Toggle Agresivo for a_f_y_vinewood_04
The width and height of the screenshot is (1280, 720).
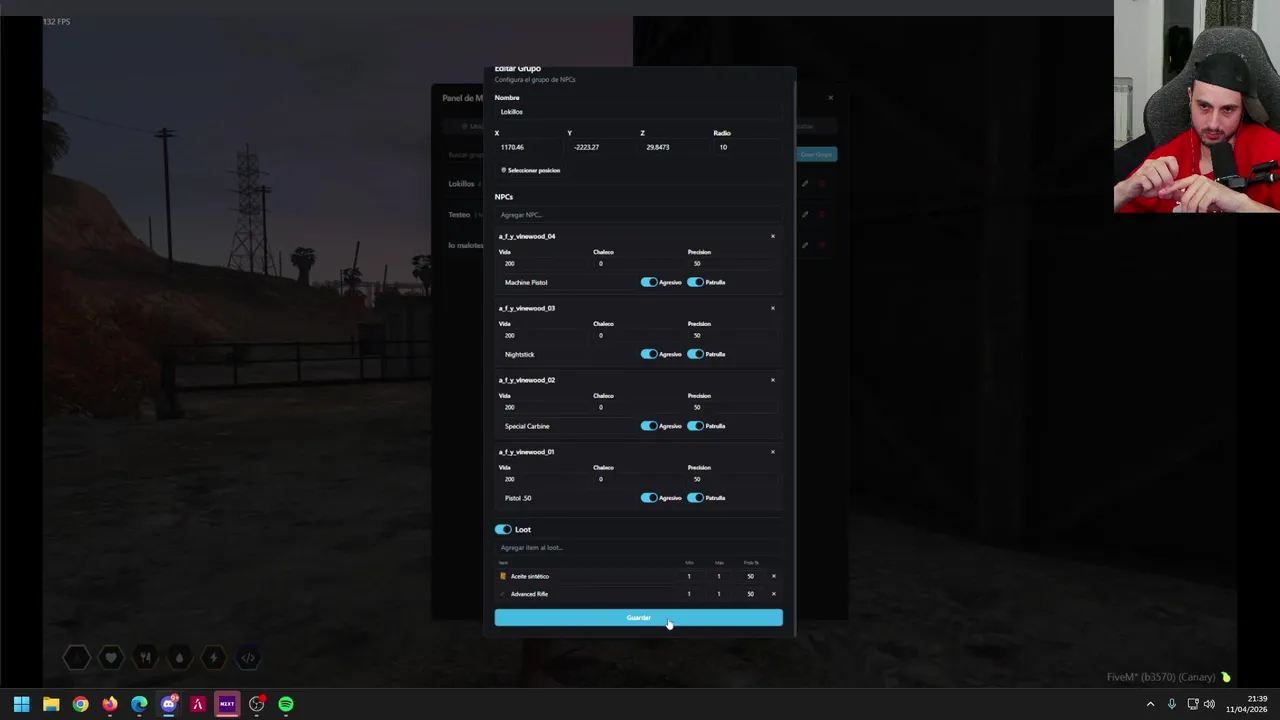pyautogui.click(x=649, y=282)
